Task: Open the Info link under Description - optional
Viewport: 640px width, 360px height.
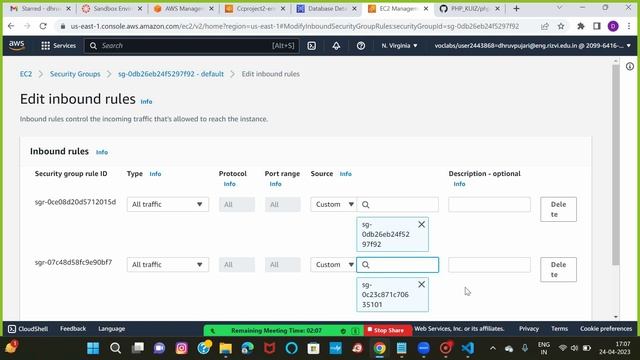Action: tap(459, 184)
